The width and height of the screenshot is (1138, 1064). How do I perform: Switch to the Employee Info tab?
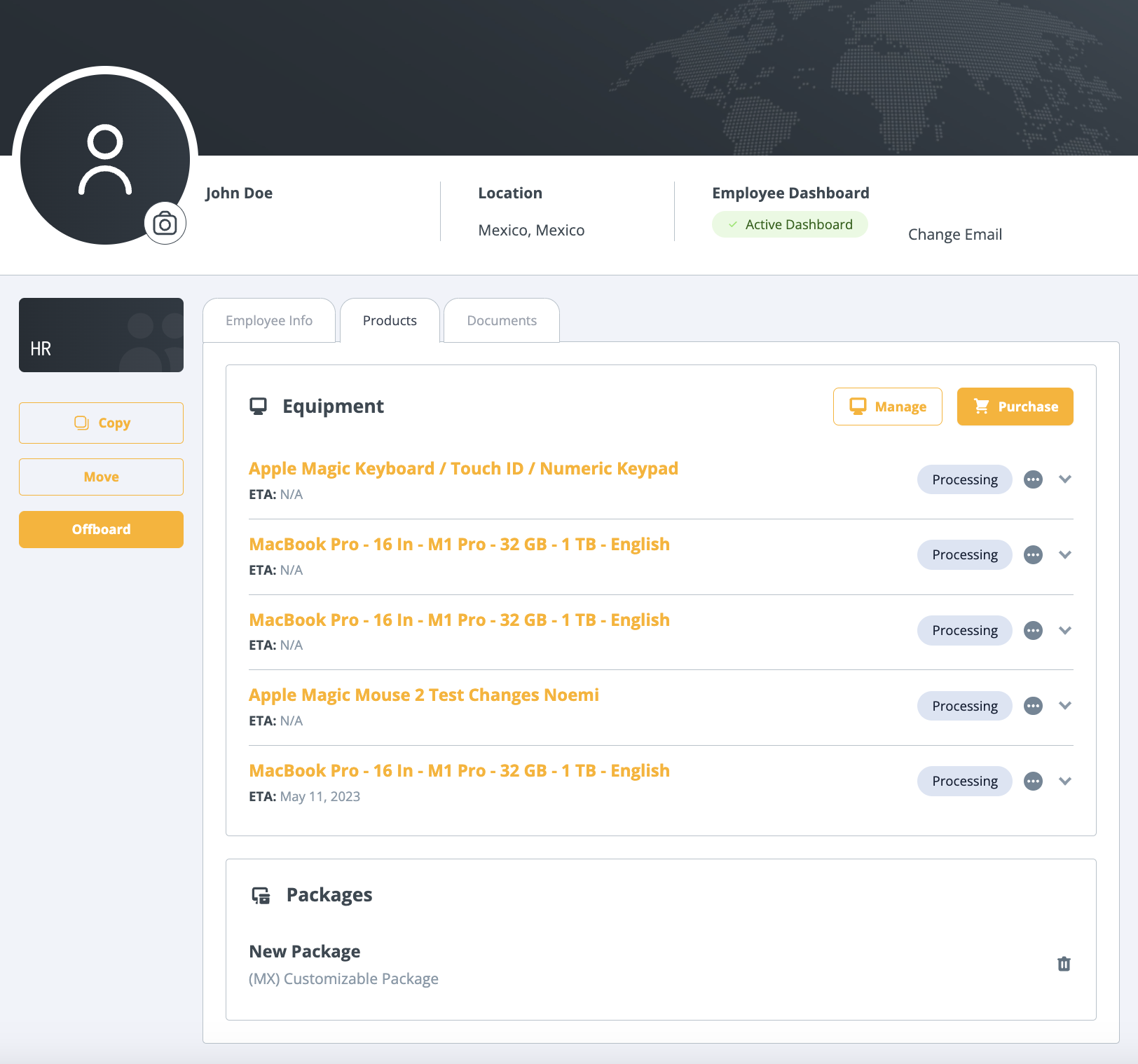(269, 320)
